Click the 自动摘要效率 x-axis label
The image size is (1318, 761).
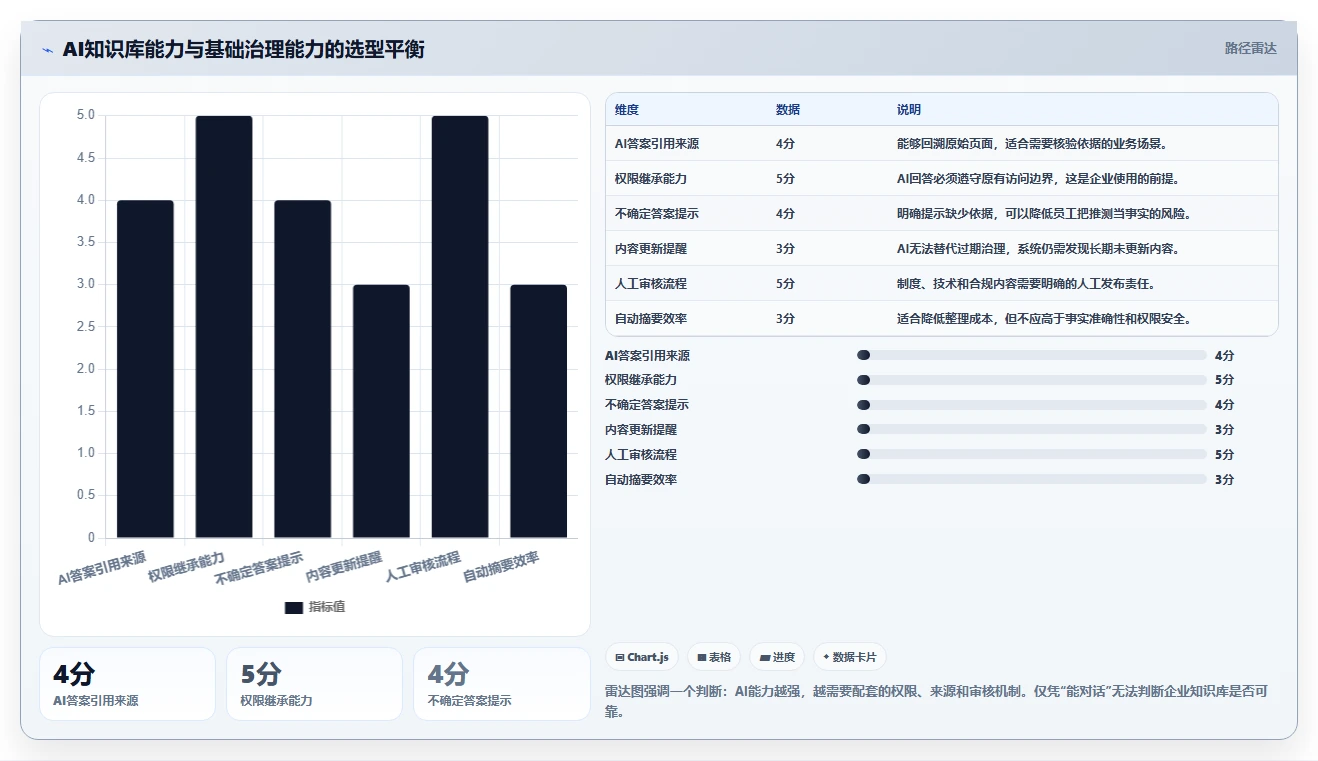click(x=502, y=566)
